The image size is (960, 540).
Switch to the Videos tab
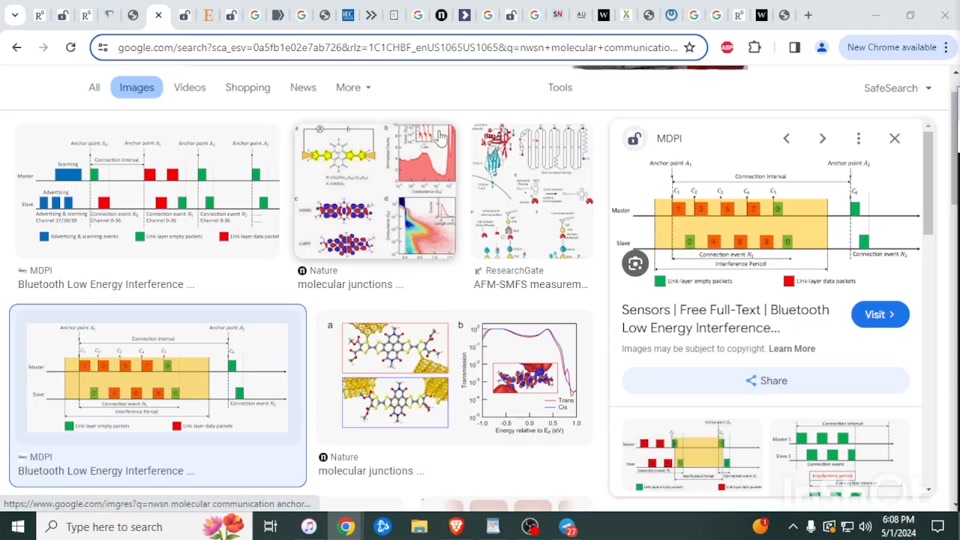(189, 88)
